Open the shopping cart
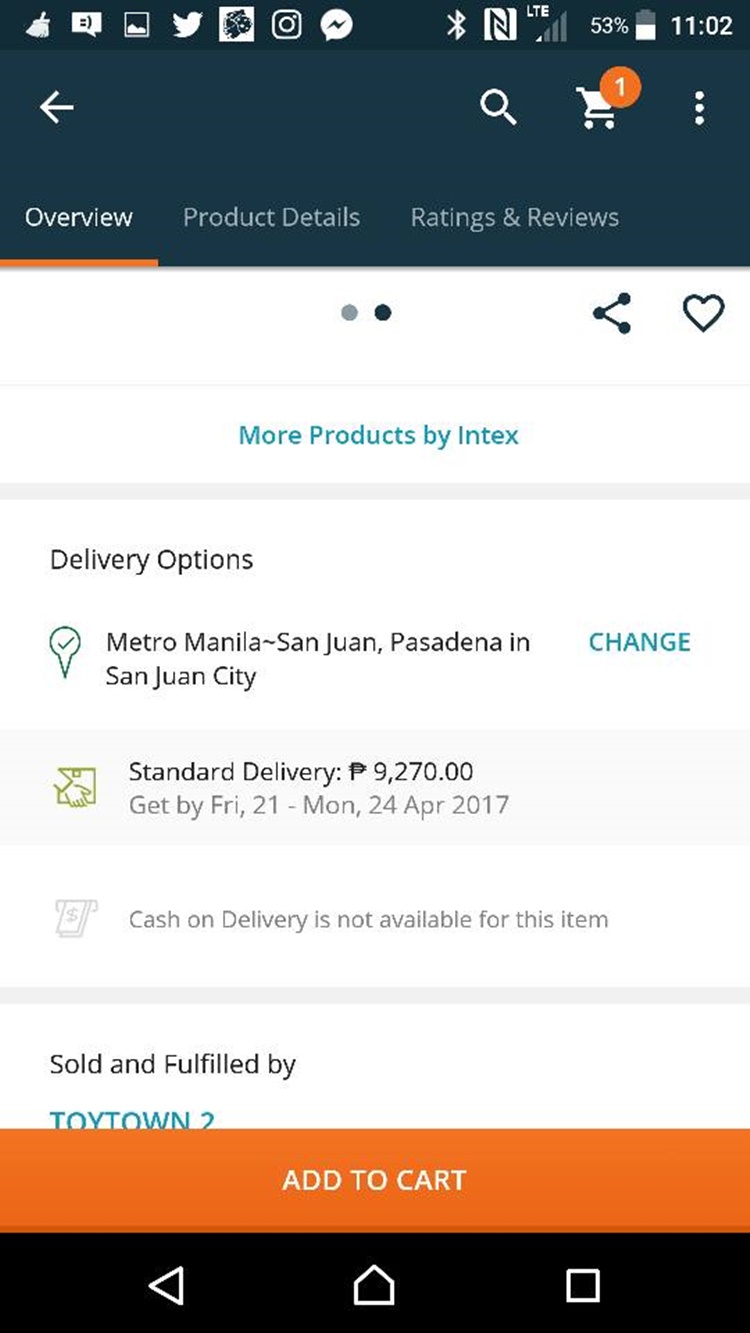Viewport: 750px width, 1333px height. pos(598,106)
